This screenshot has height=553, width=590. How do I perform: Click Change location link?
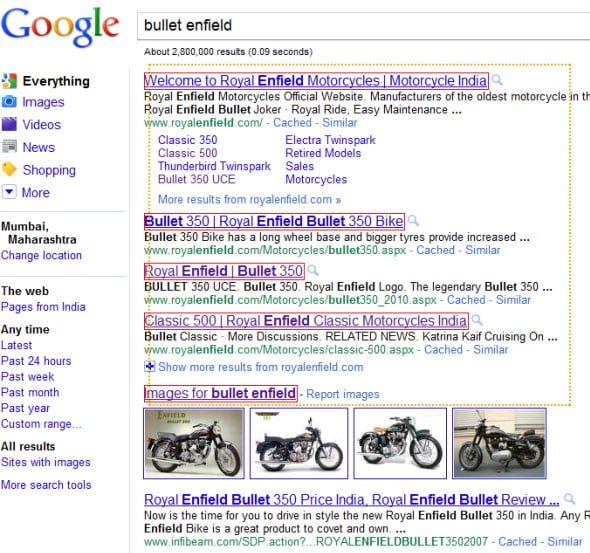tap(41, 255)
